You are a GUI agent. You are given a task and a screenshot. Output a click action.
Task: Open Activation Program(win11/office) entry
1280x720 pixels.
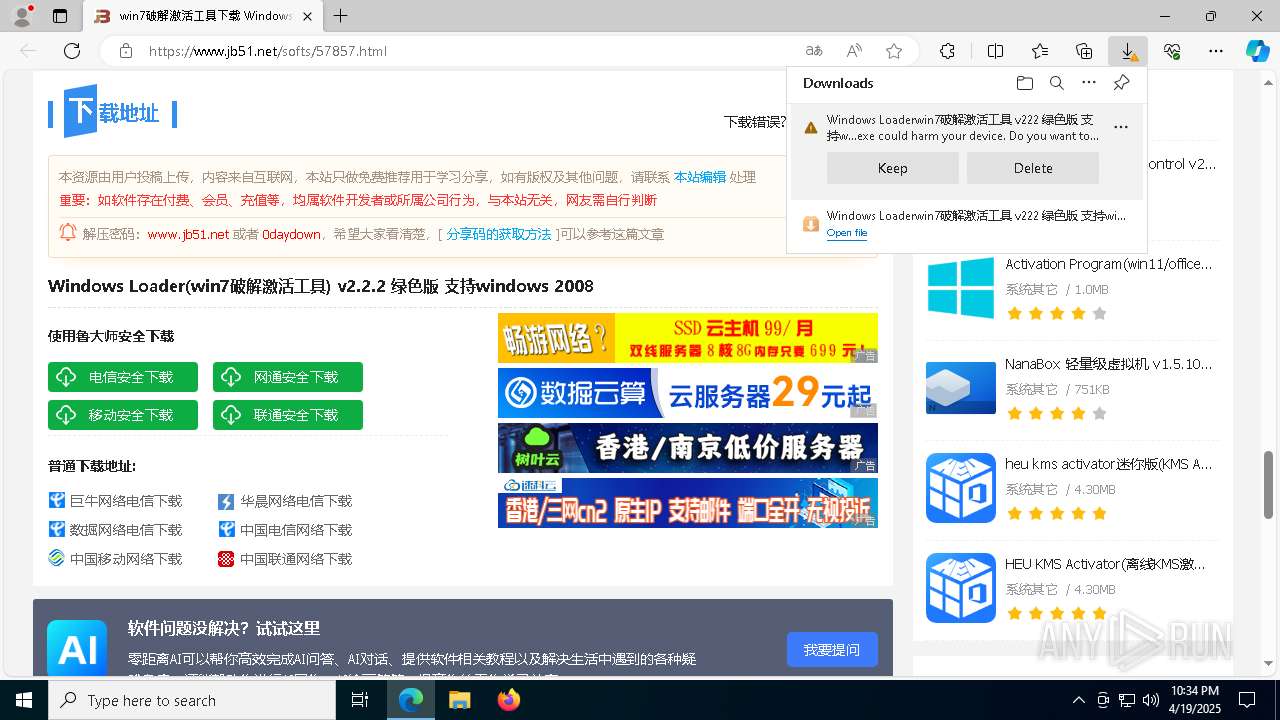pos(1108,264)
